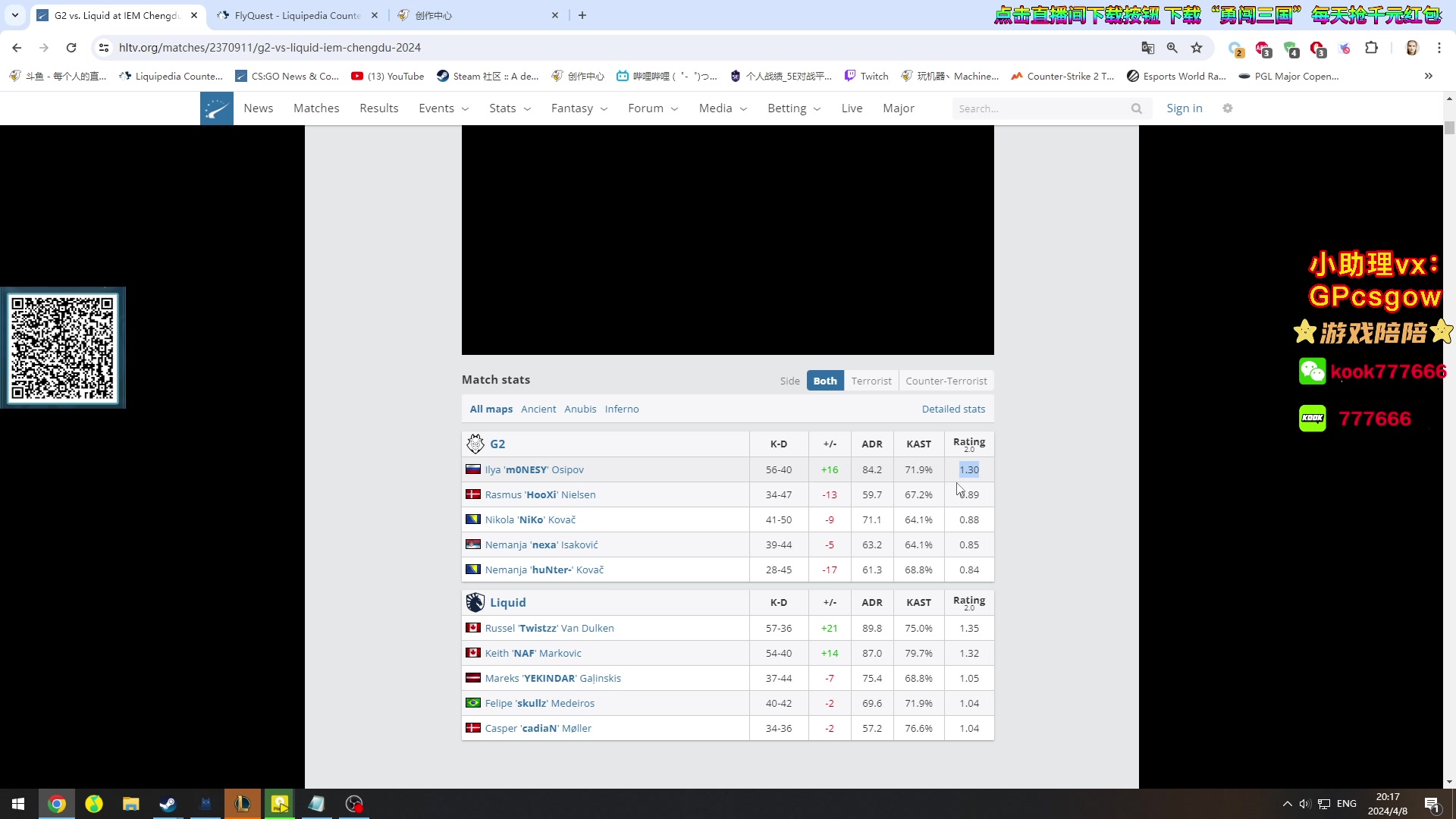Image resolution: width=1456 pixels, height=819 pixels.
Task: Click the search magnifier icon in HLTV
Action: [1136, 108]
